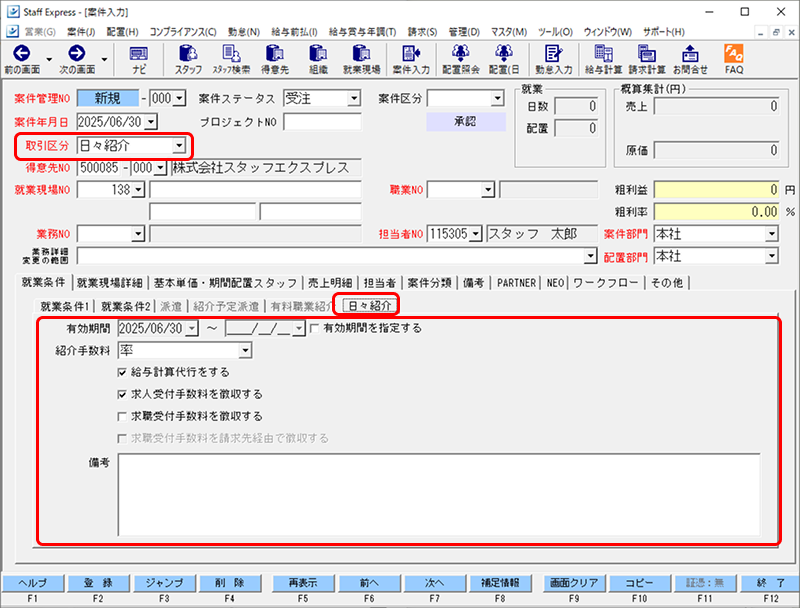800x608 pixels.
Task: Click the 補足情報 F8 button
Action: pyautogui.click(x=500, y=582)
